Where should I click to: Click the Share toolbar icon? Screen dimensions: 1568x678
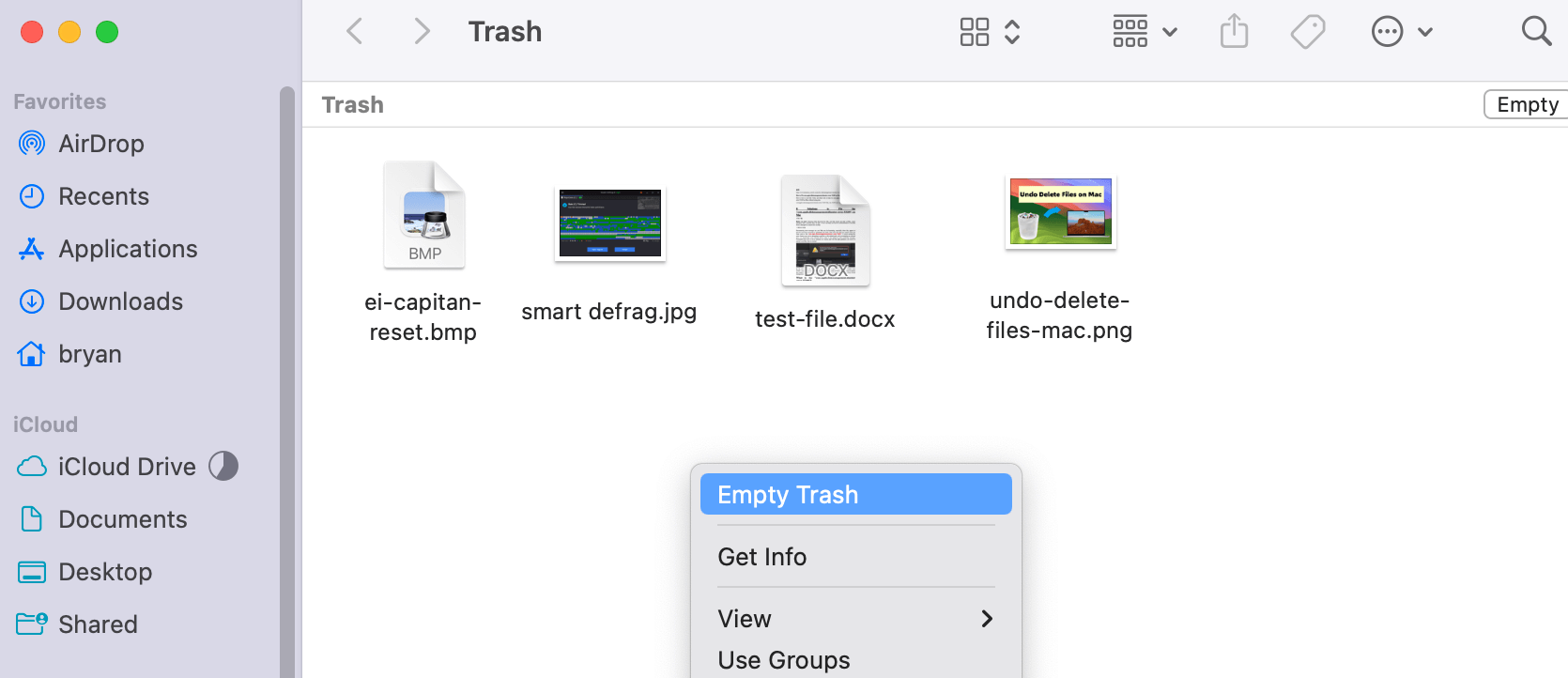(1234, 31)
